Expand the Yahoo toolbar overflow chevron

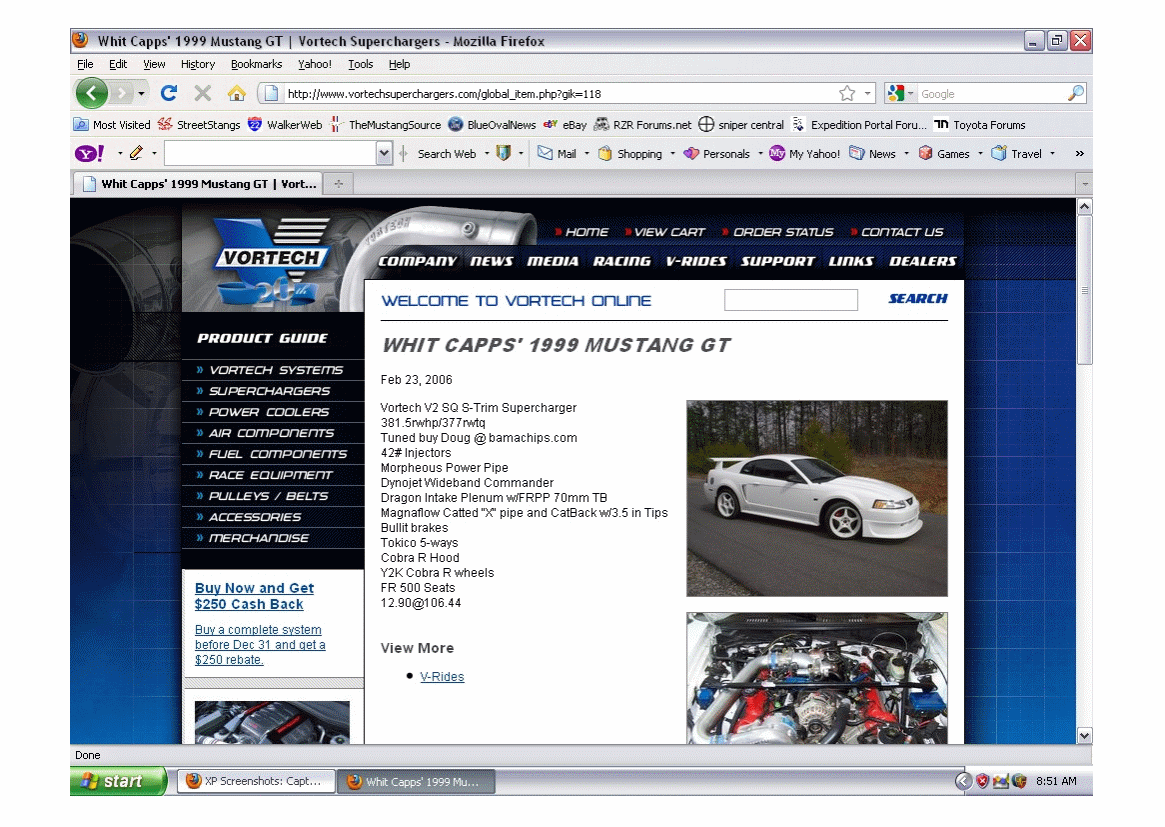coord(1079,154)
